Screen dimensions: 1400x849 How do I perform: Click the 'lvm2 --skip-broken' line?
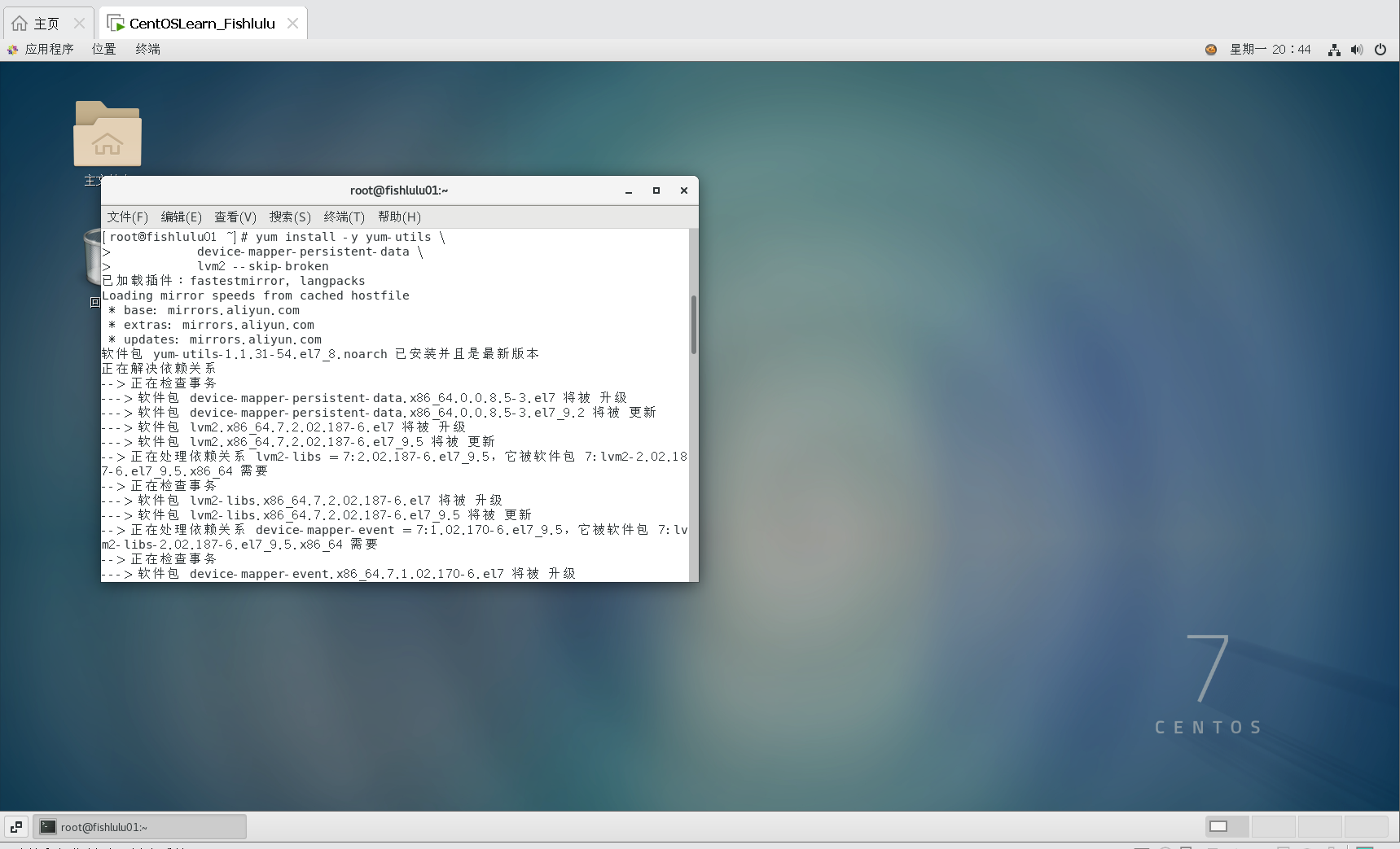263,266
